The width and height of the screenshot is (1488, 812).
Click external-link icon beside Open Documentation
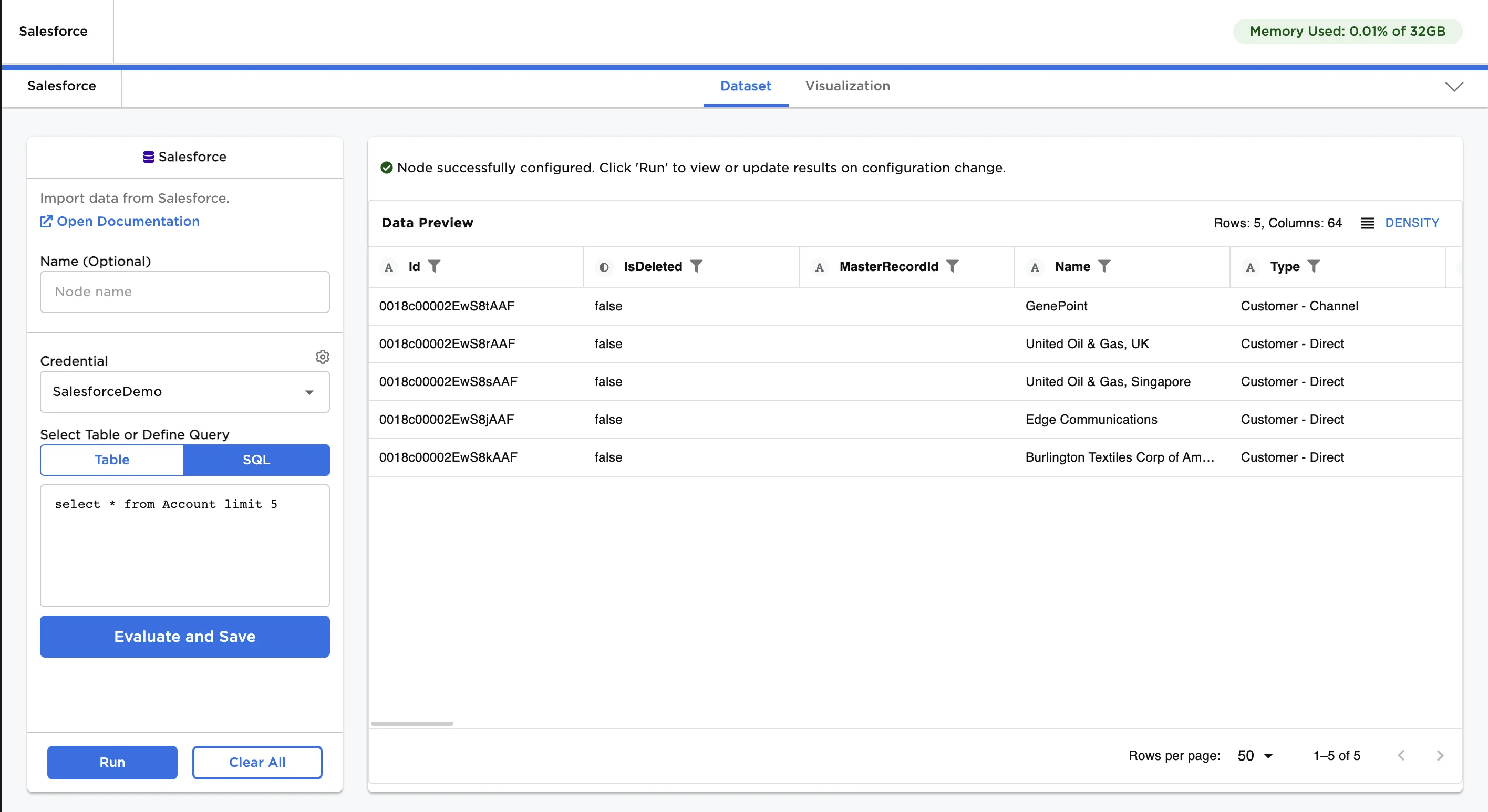click(46, 221)
